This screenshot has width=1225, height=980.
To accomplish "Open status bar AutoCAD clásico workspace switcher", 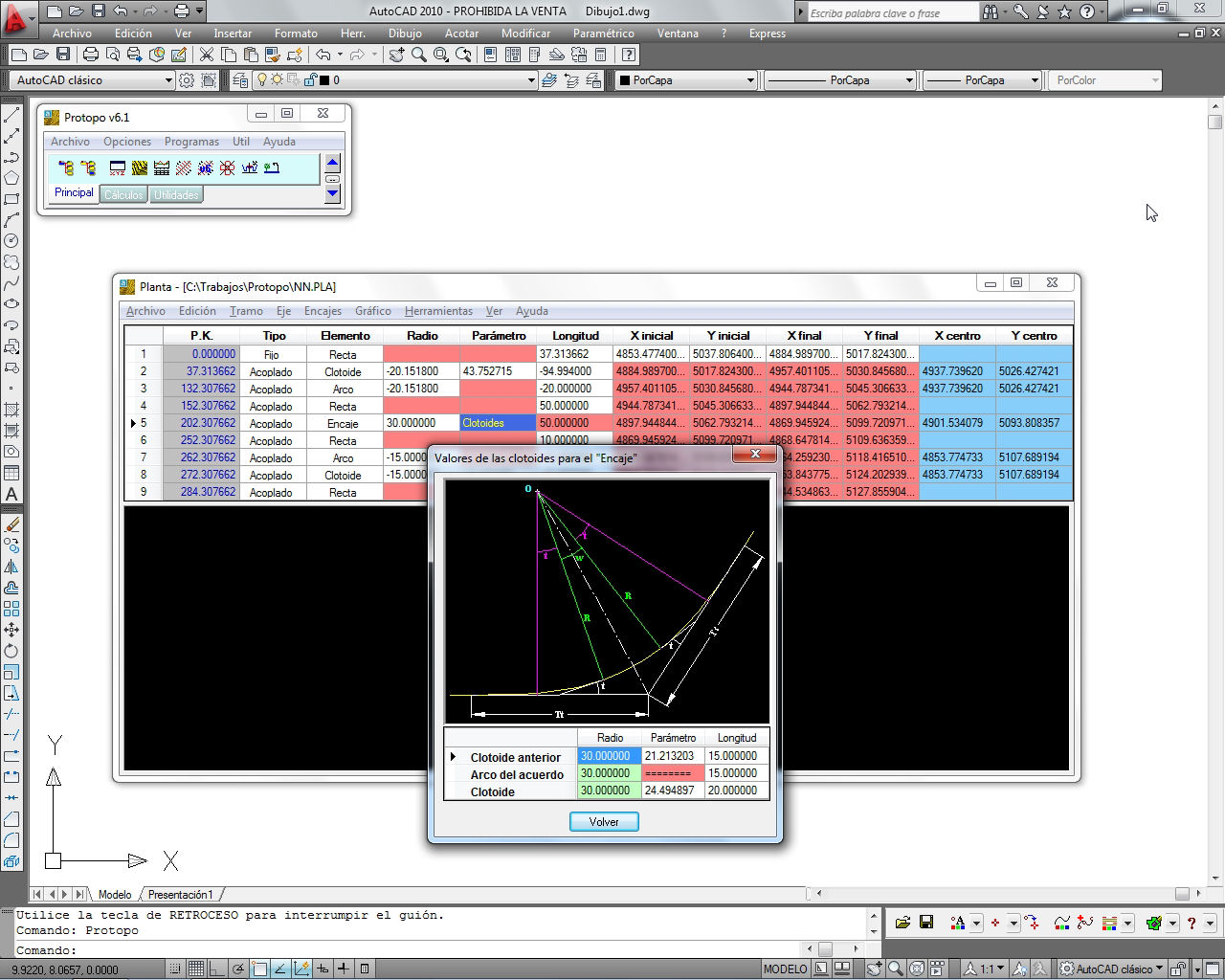I will pyautogui.click(x=1112, y=969).
